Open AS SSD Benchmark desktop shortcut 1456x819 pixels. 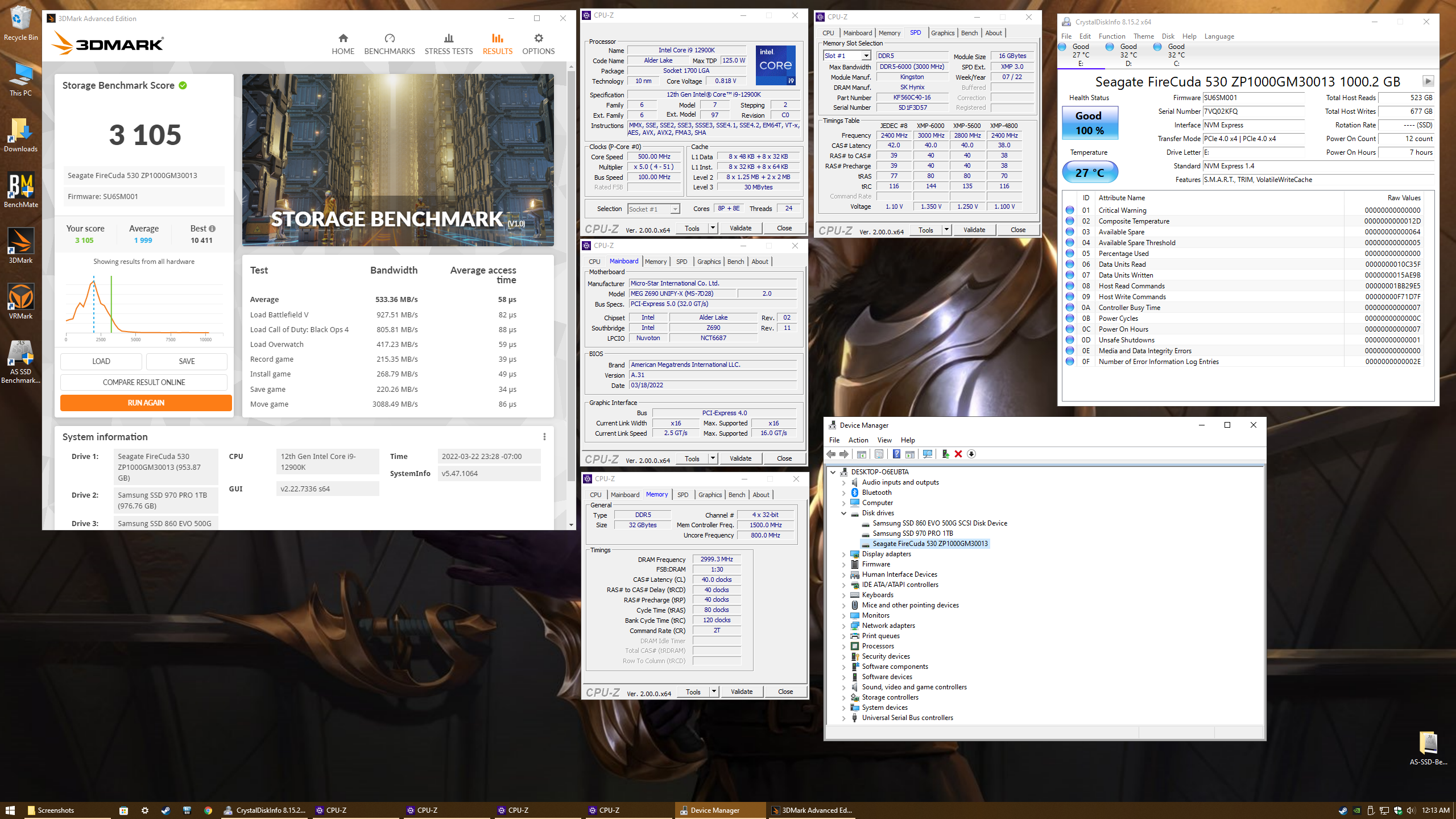click(20, 362)
